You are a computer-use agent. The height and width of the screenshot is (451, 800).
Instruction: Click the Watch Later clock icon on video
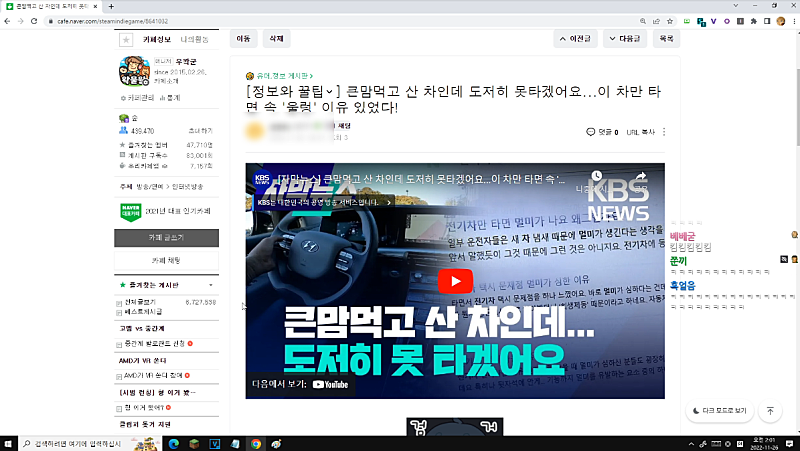596,177
